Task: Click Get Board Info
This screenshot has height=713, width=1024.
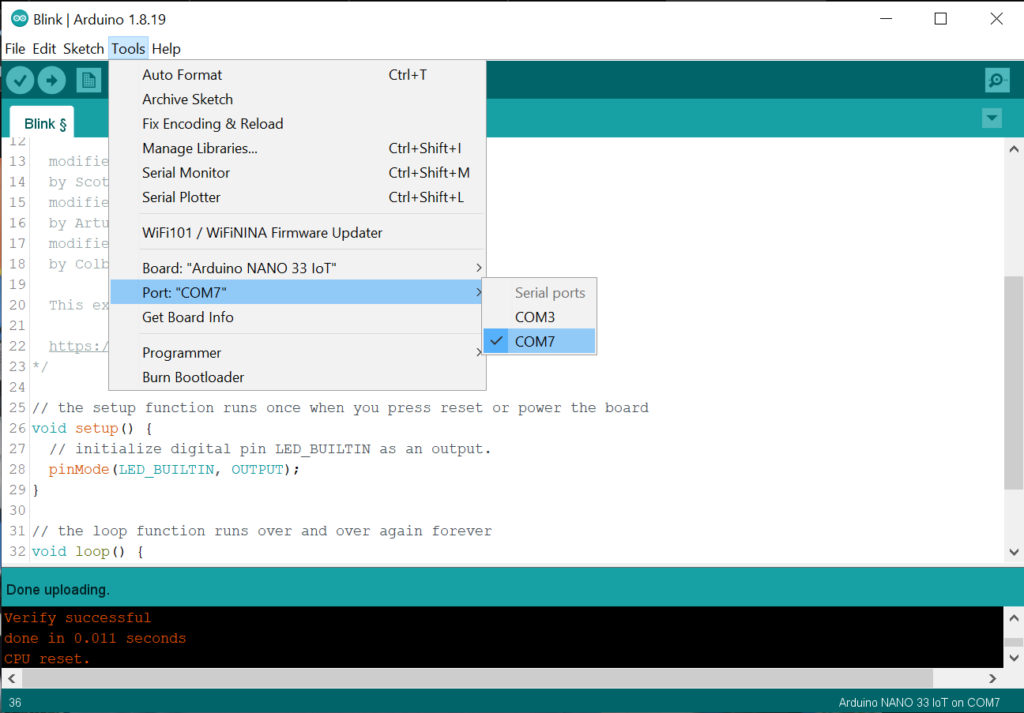Action: [188, 317]
